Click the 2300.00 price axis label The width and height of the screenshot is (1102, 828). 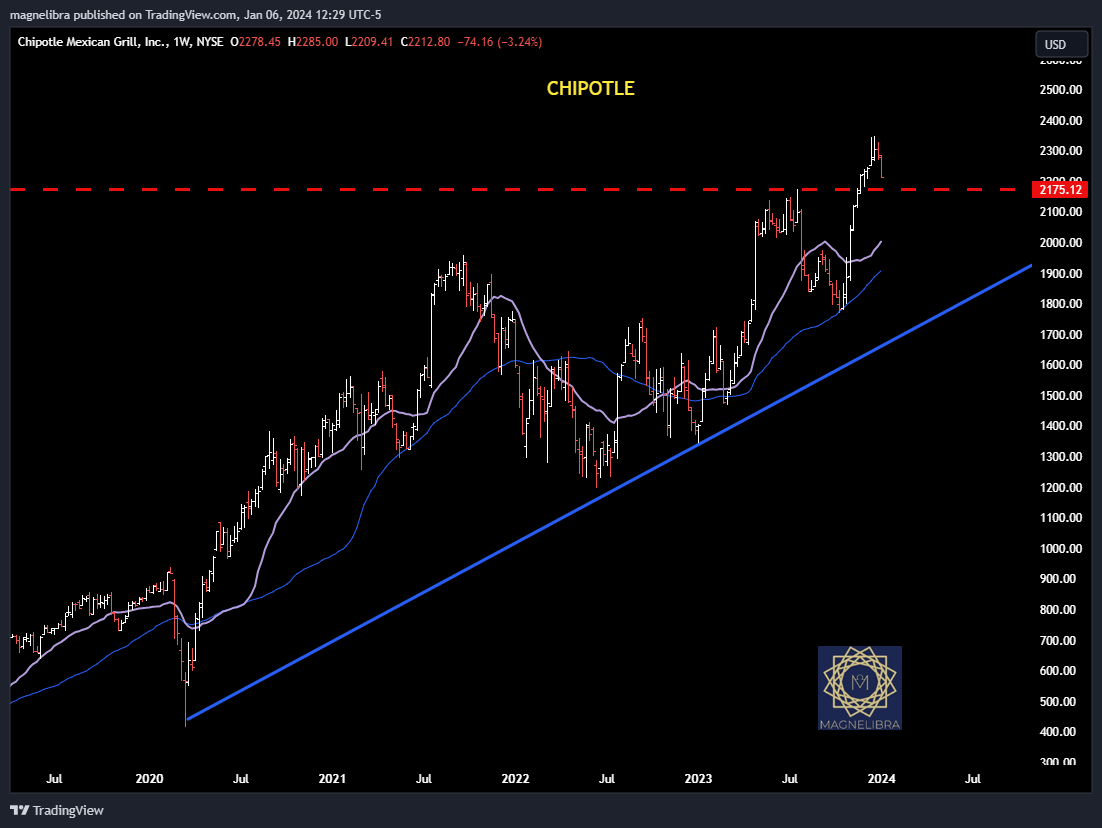click(1061, 150)
